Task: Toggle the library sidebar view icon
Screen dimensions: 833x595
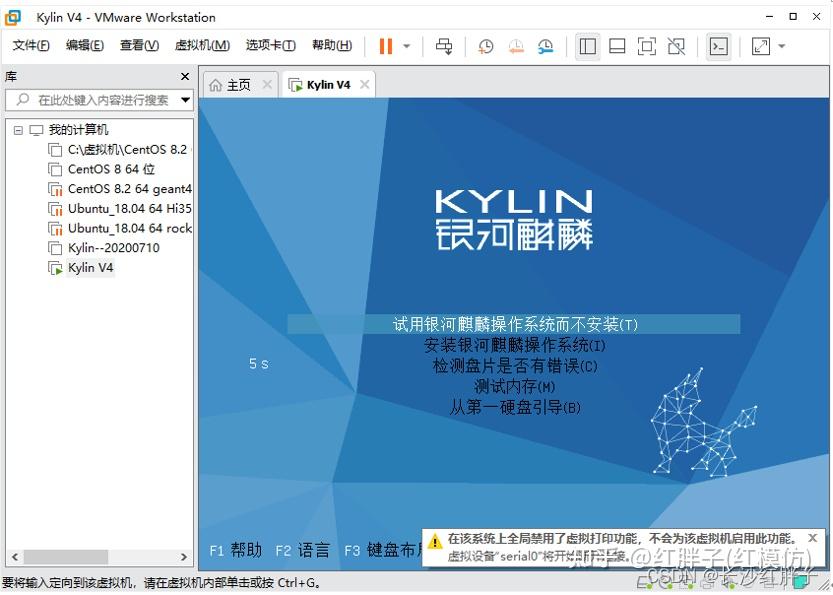Action: coord(587,46)
